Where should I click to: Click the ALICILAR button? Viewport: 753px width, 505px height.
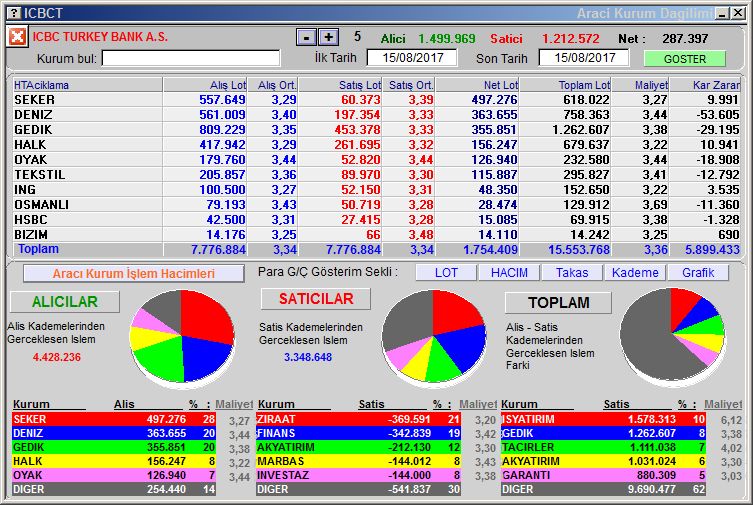[65, 302]
